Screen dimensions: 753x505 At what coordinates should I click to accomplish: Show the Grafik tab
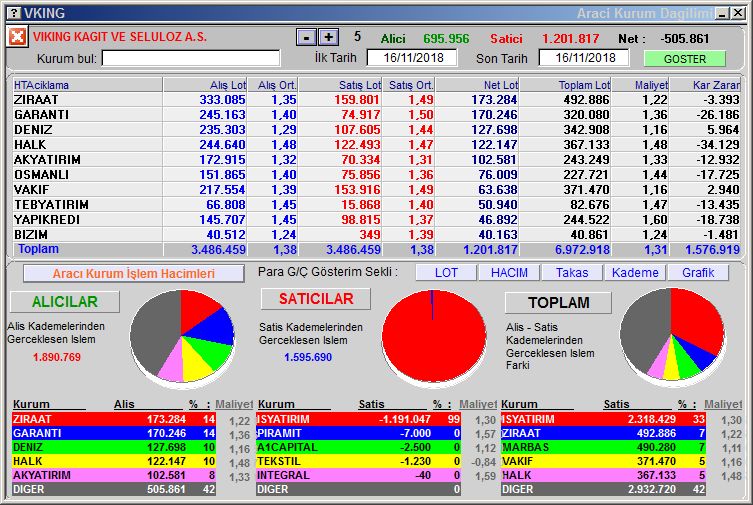click(x=698, y=273)
